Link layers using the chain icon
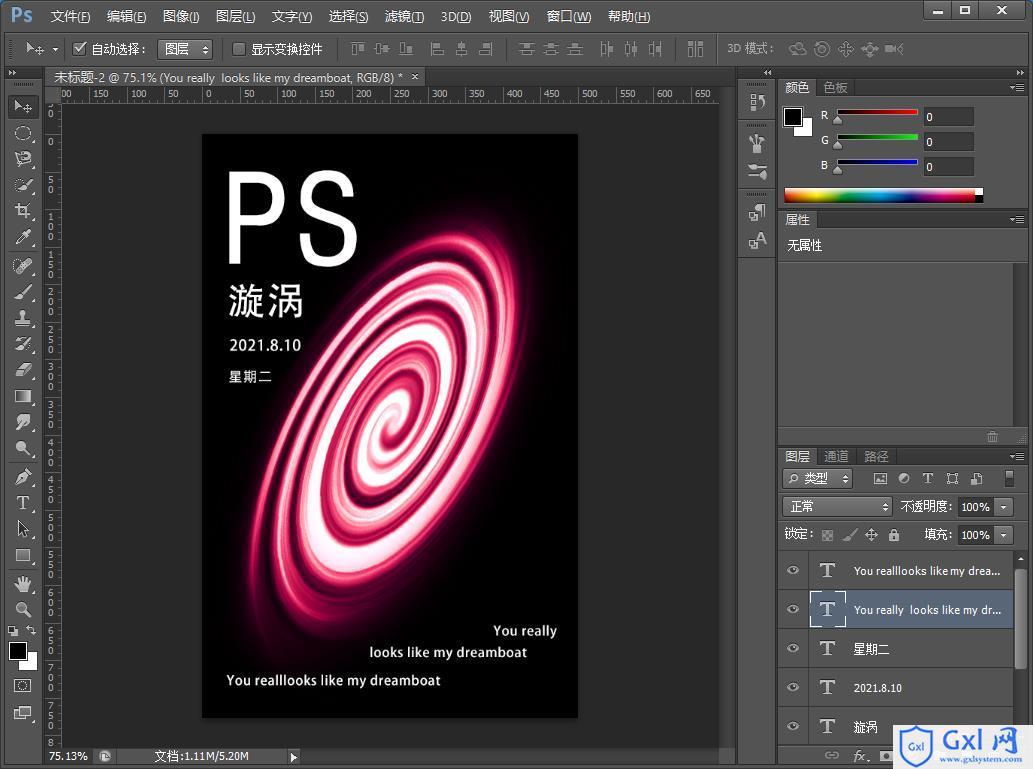Screen dimensions: 1033x769 pos(832,756)
